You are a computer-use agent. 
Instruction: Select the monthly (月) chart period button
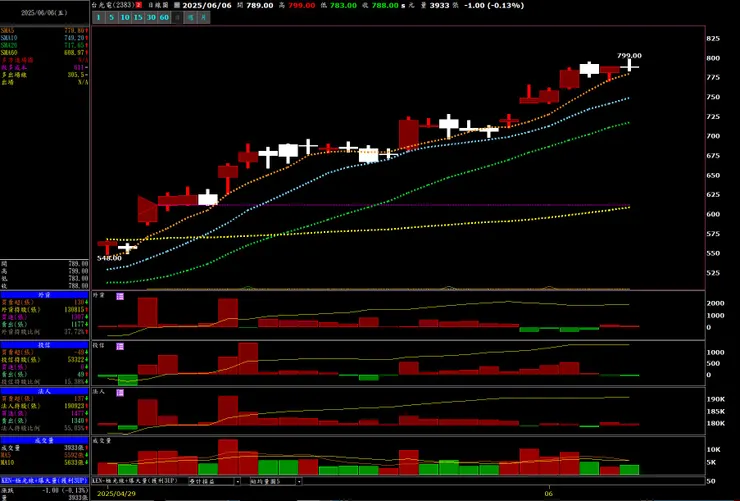click(203, 17)
